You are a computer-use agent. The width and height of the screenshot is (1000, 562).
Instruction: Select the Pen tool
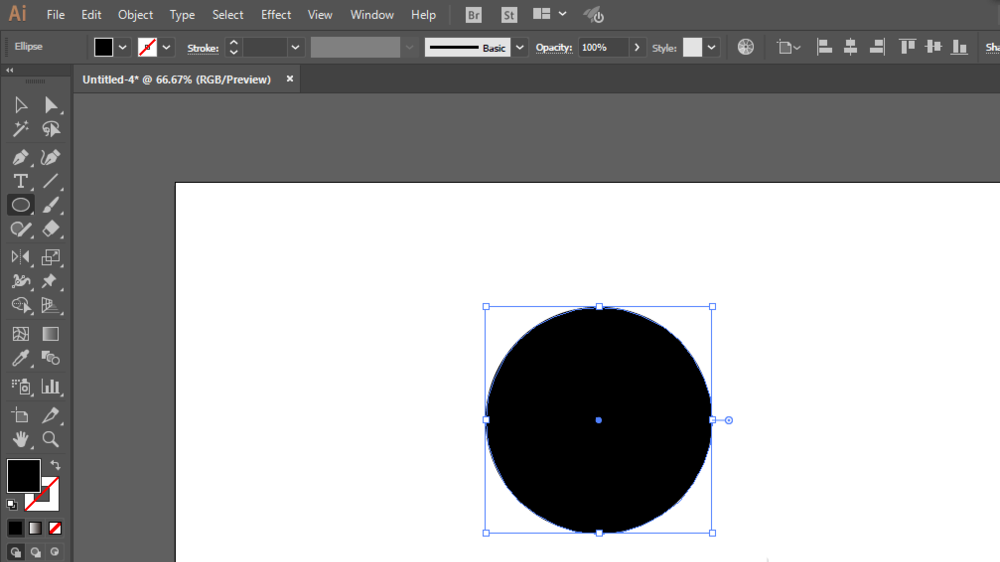[x=20, y=157]
